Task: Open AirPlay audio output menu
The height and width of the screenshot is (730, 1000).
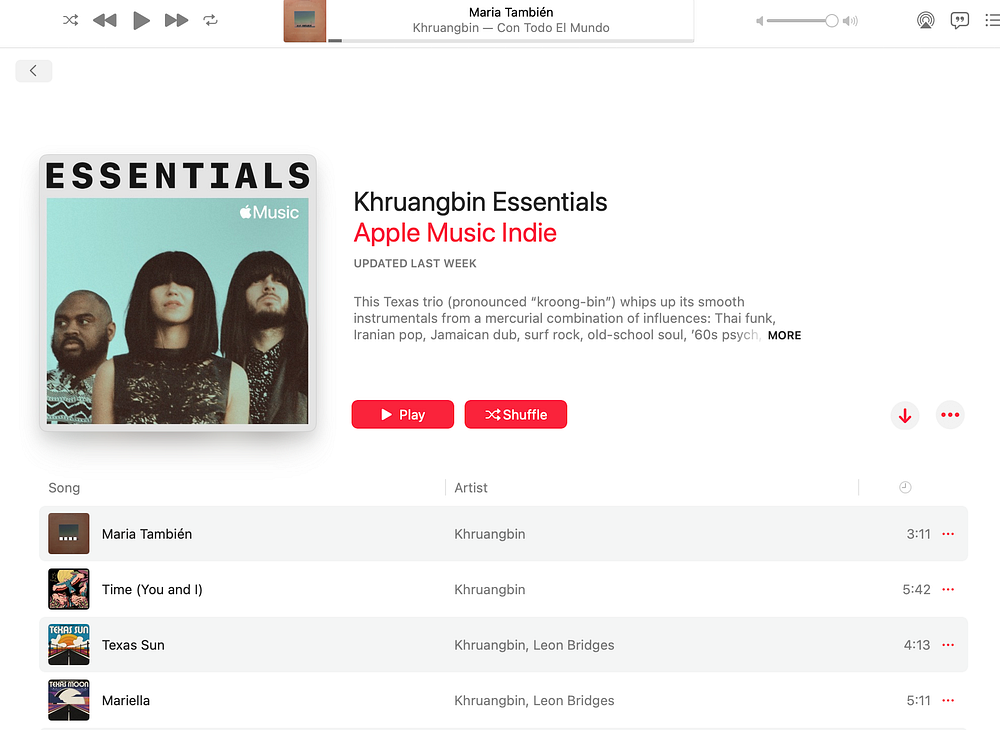Action: pos(925,20)
